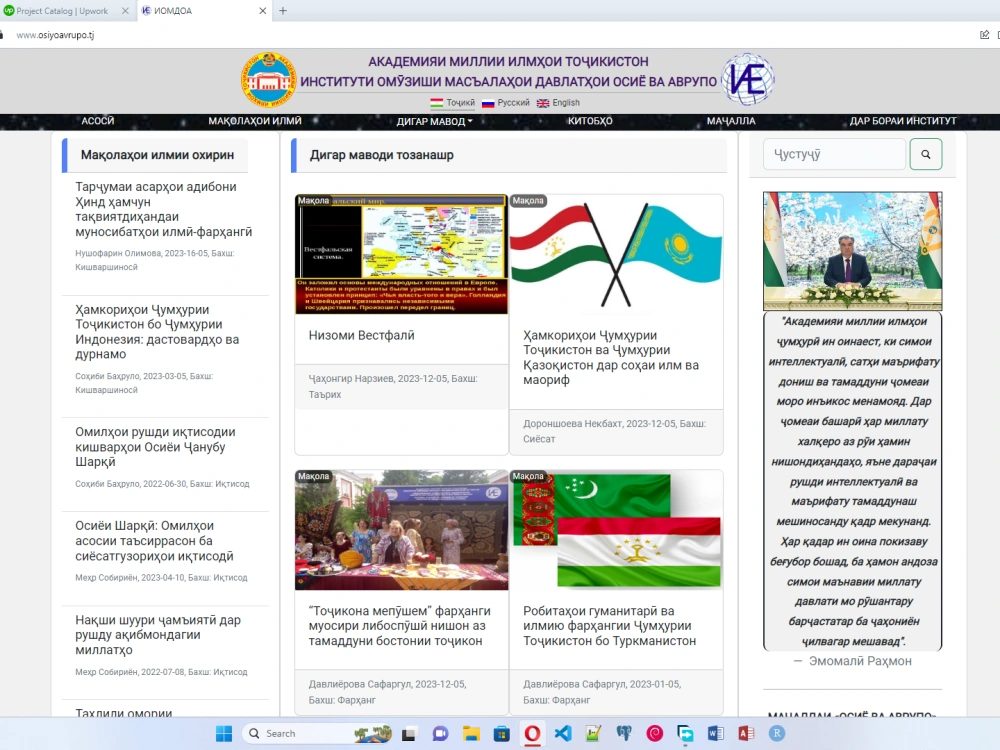
Task: Click author line Давлиёрова Сафаргул, 2023-01-05
Action: [602, 692]
